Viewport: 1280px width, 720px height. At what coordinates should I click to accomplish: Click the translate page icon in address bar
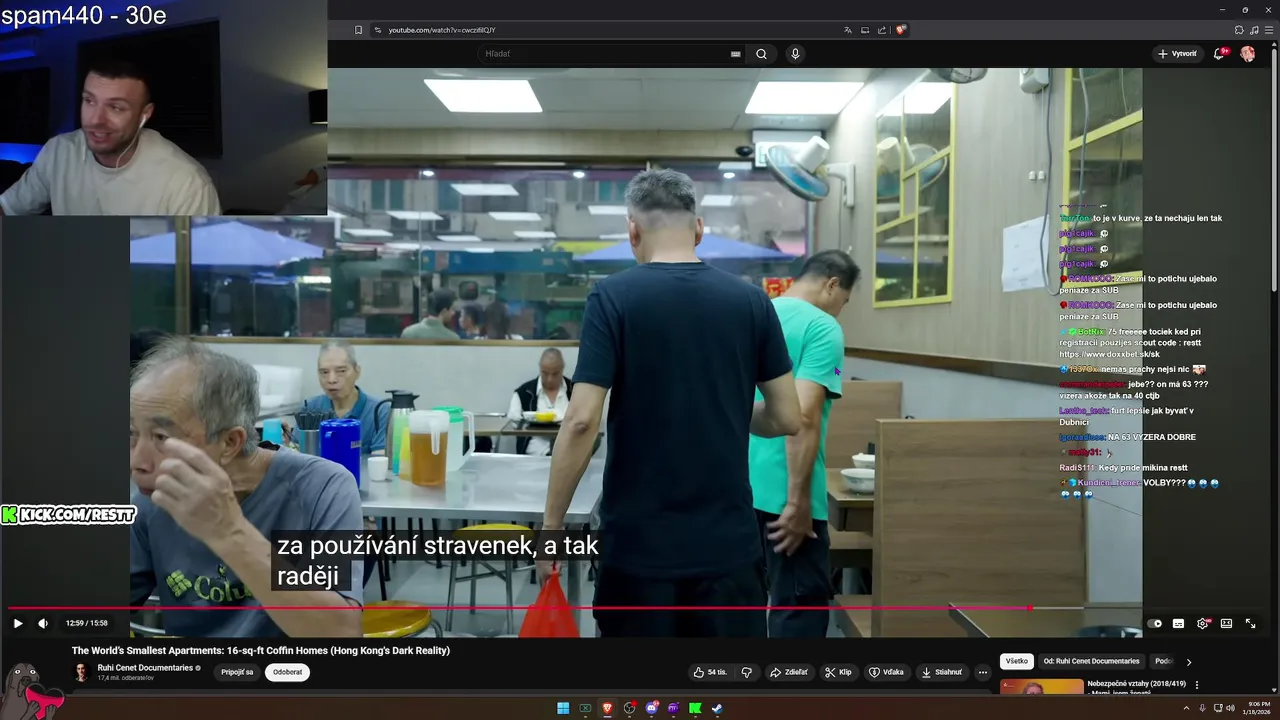tap(848, 30)
